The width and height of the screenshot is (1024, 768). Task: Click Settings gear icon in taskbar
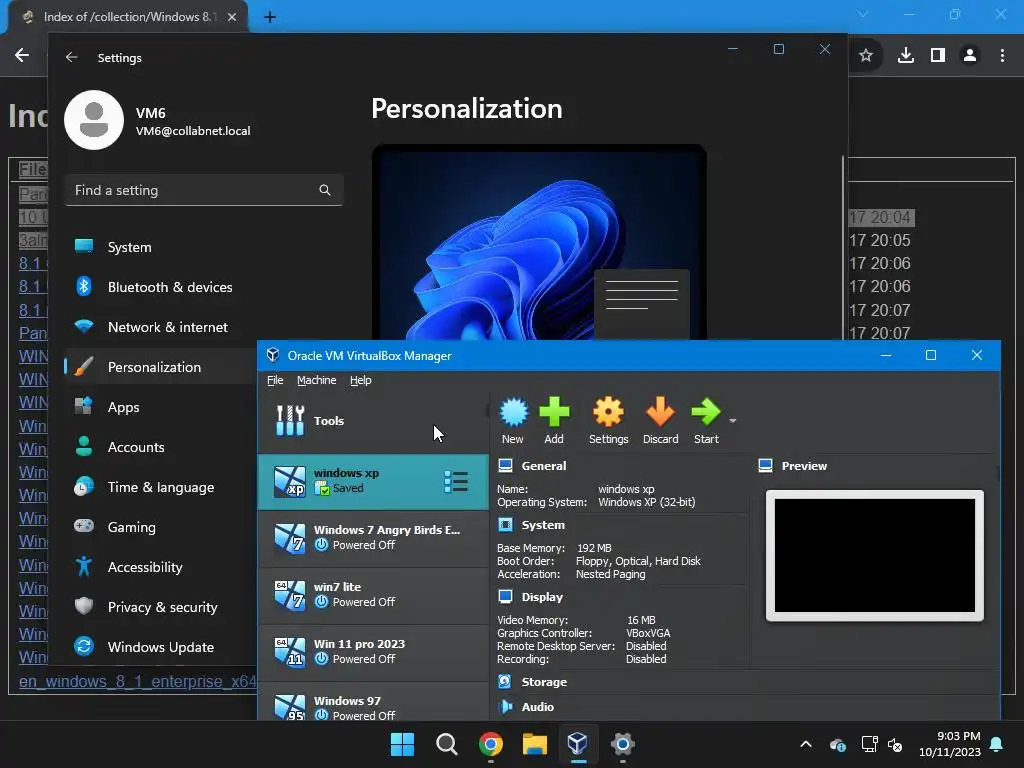click(622, 744)
